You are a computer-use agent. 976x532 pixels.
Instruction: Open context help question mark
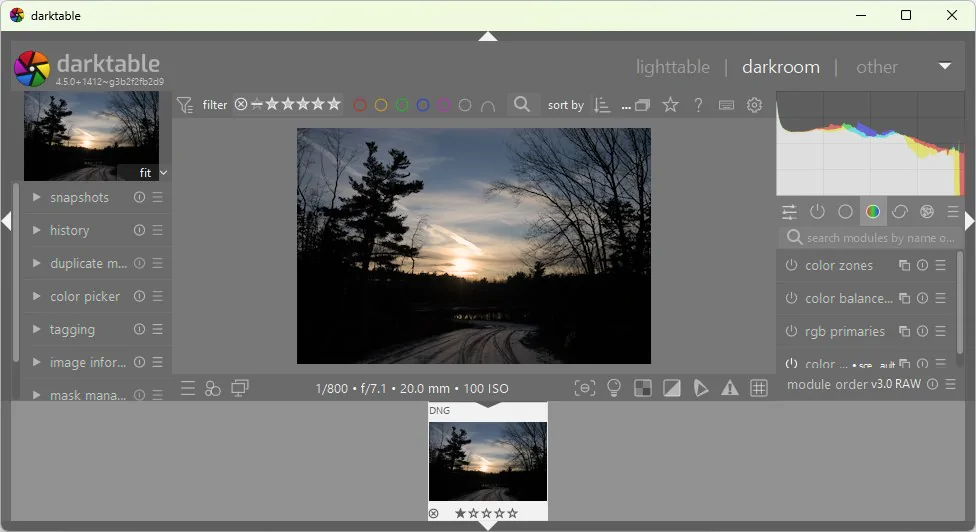(x=698, y=105)
